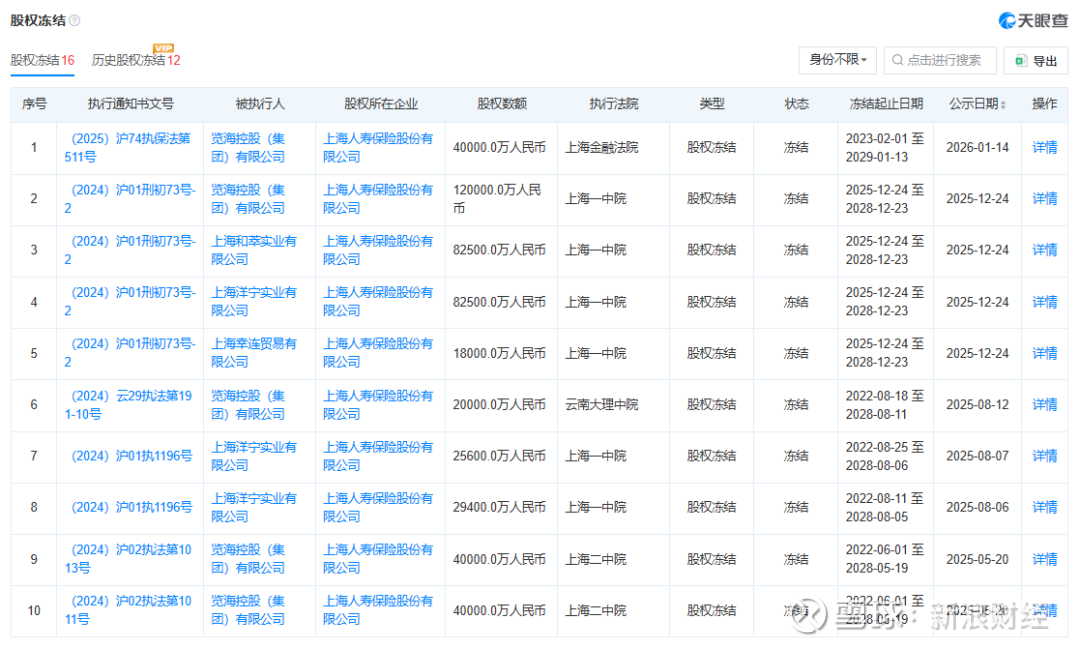Open document (2025)沪74执保法第511号

(x=127, y=147)
